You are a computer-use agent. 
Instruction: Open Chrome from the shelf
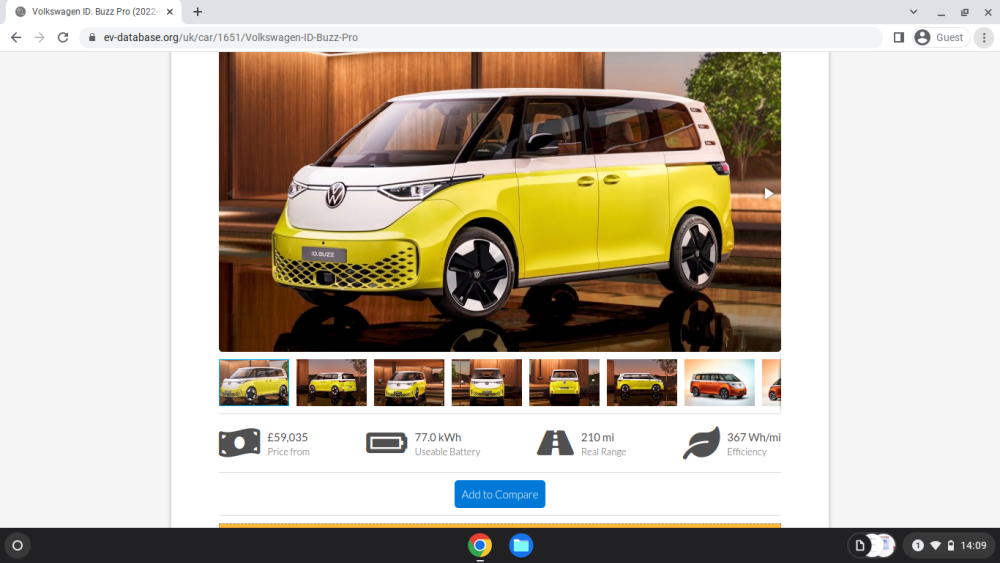(480, 545)
